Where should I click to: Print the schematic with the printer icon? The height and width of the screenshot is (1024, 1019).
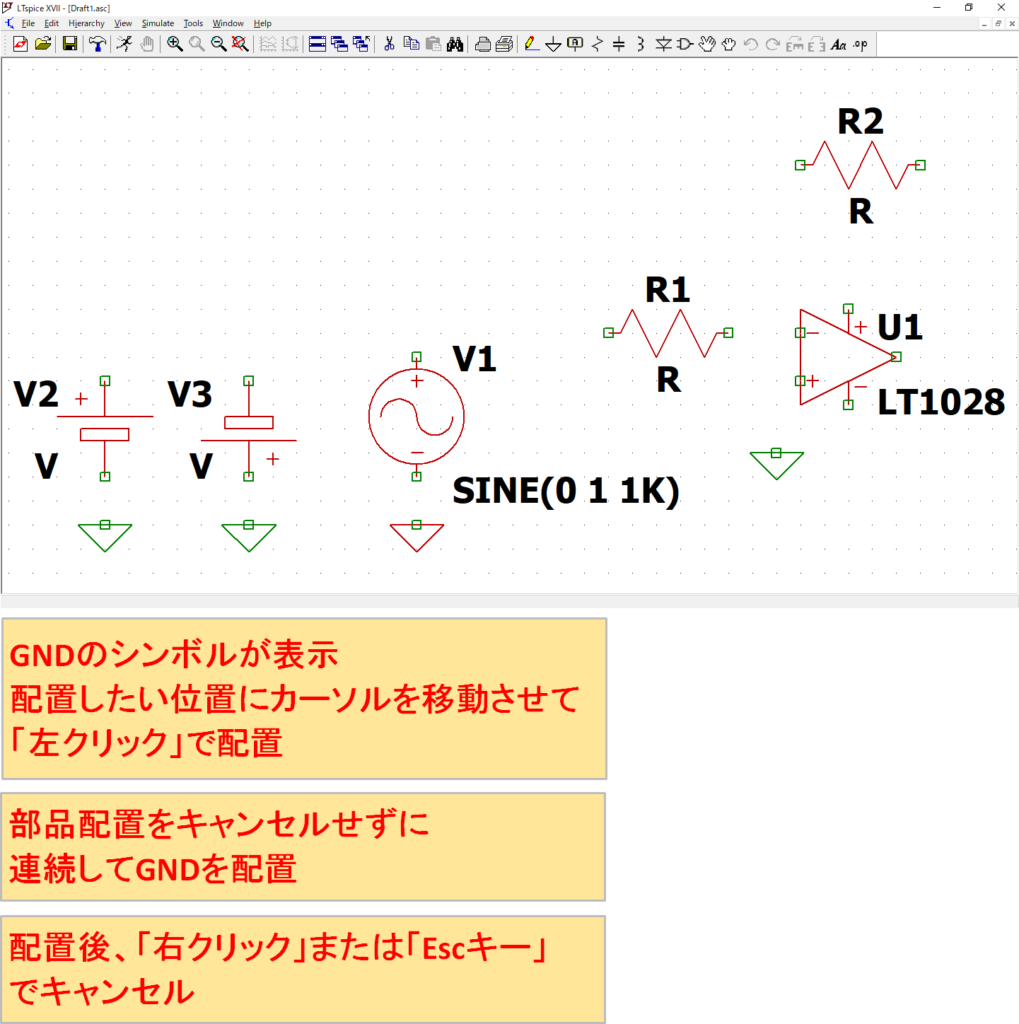point(483,44)
